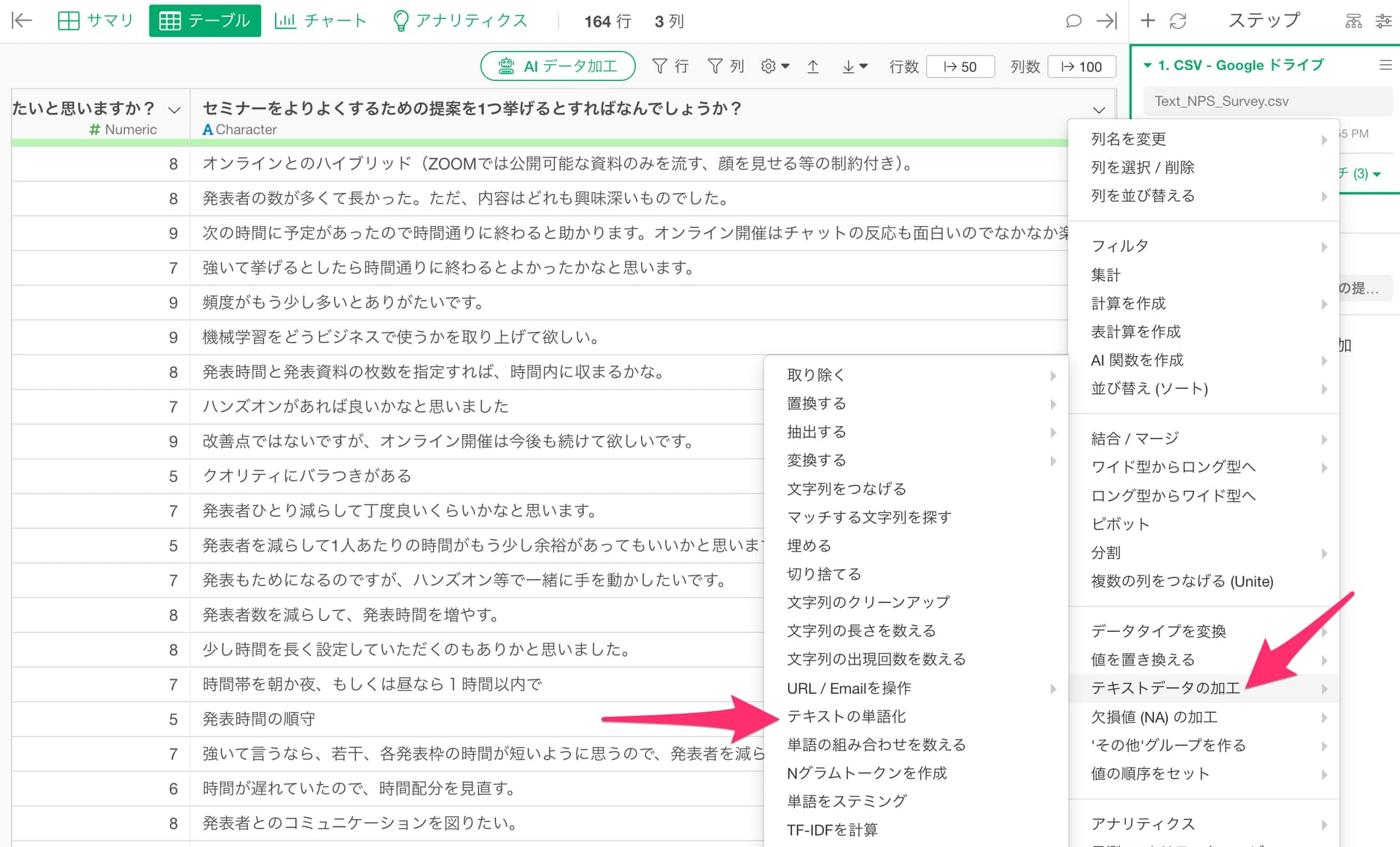Open the Numeric column header dropdown chevron
1400x847 pixels.
click(174, 110)
